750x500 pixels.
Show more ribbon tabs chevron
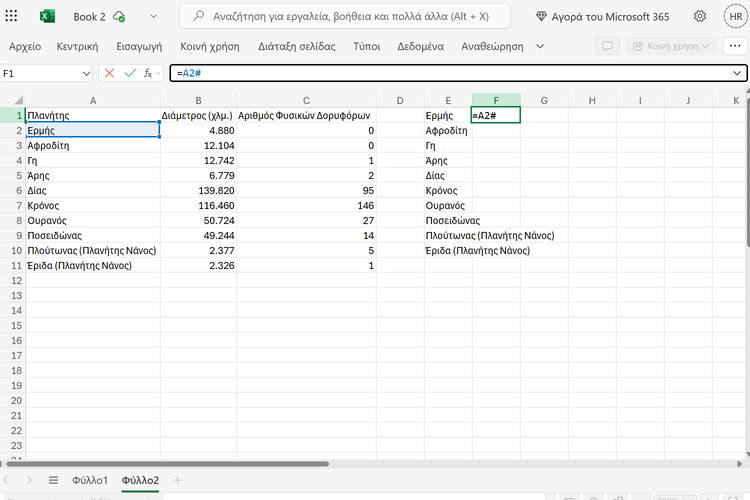(x=540, y=46)
